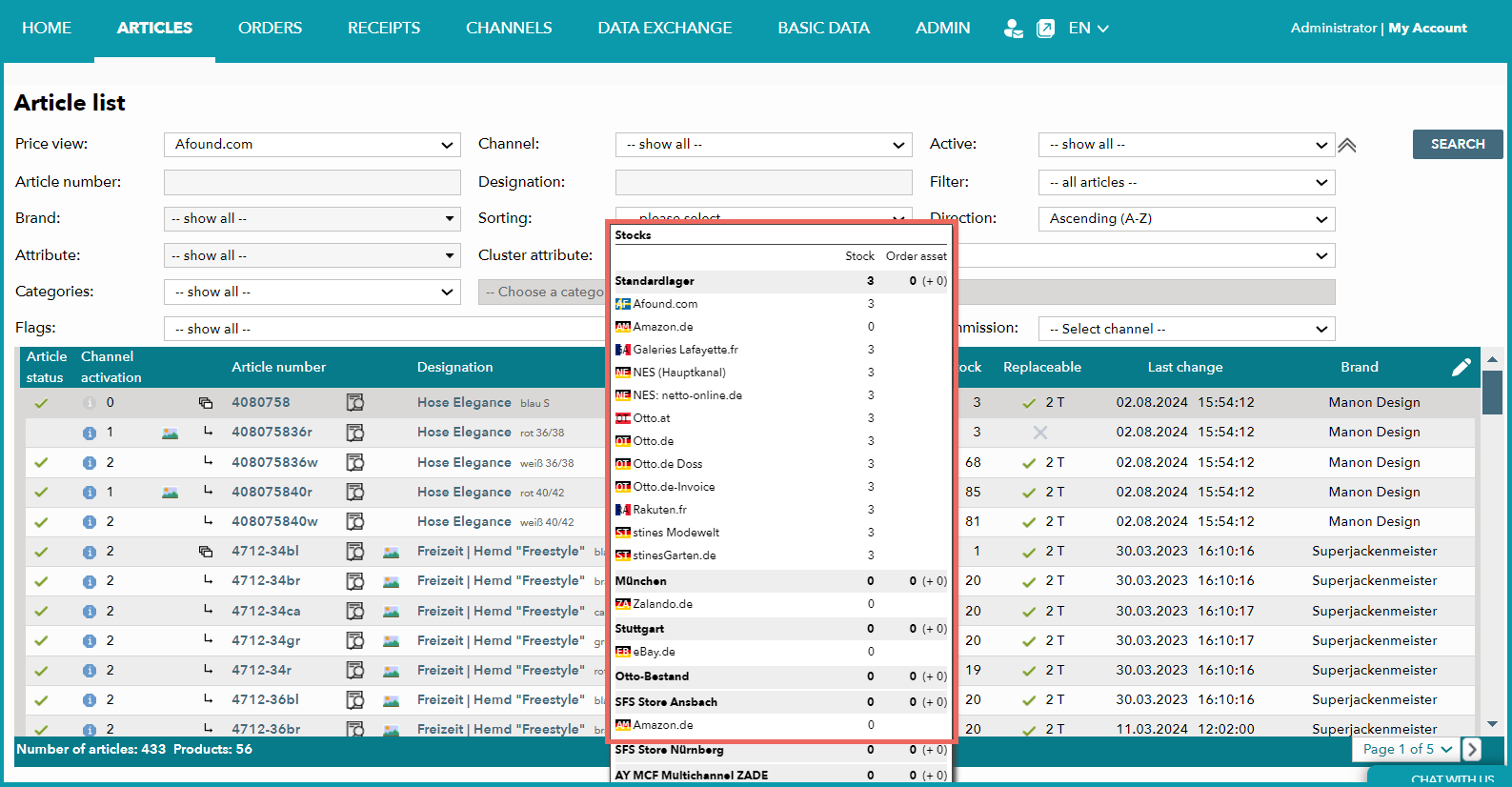
Task: Click info icon in row 408075836w
Action: 90,463
